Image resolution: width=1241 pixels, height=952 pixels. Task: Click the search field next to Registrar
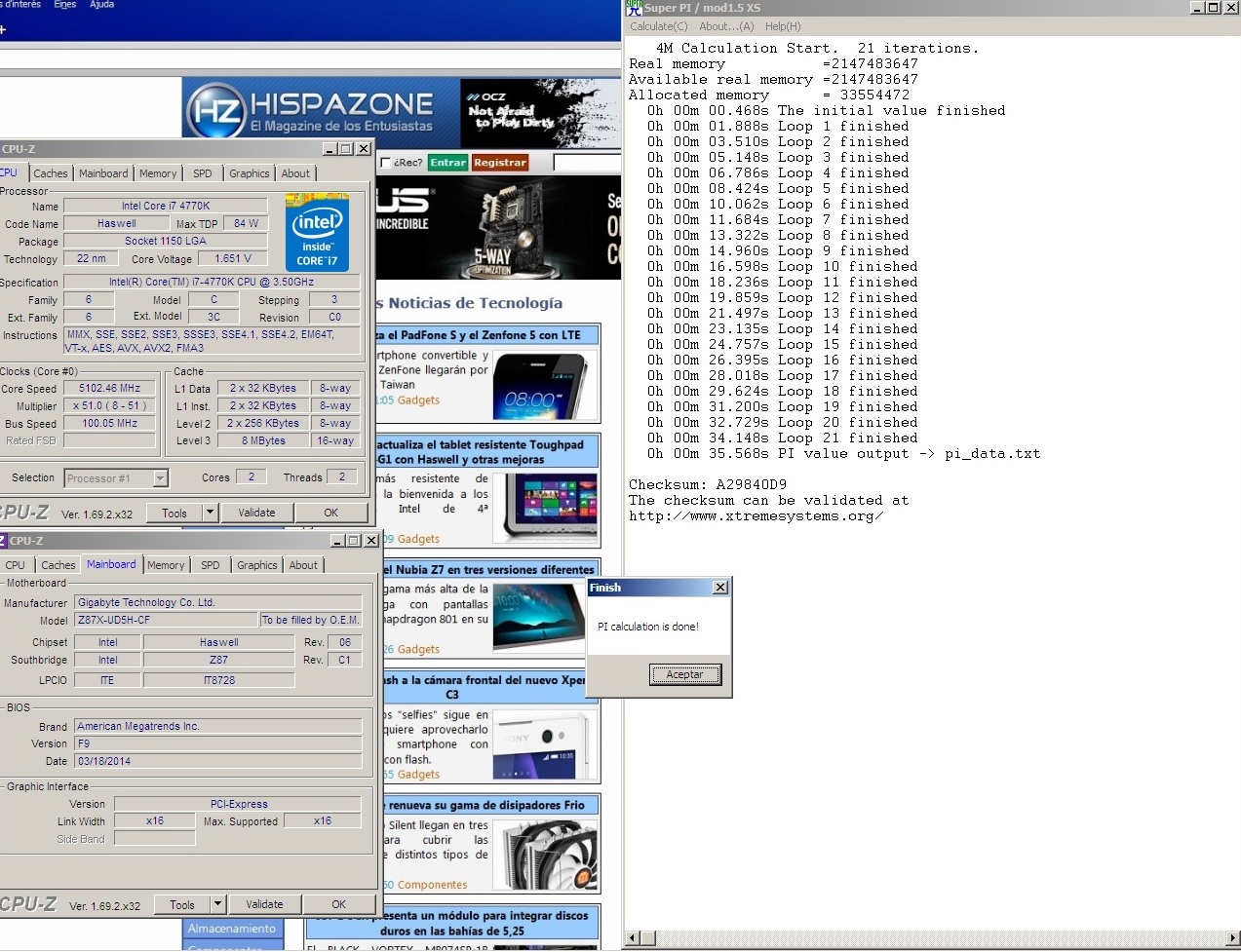[586, 163]
